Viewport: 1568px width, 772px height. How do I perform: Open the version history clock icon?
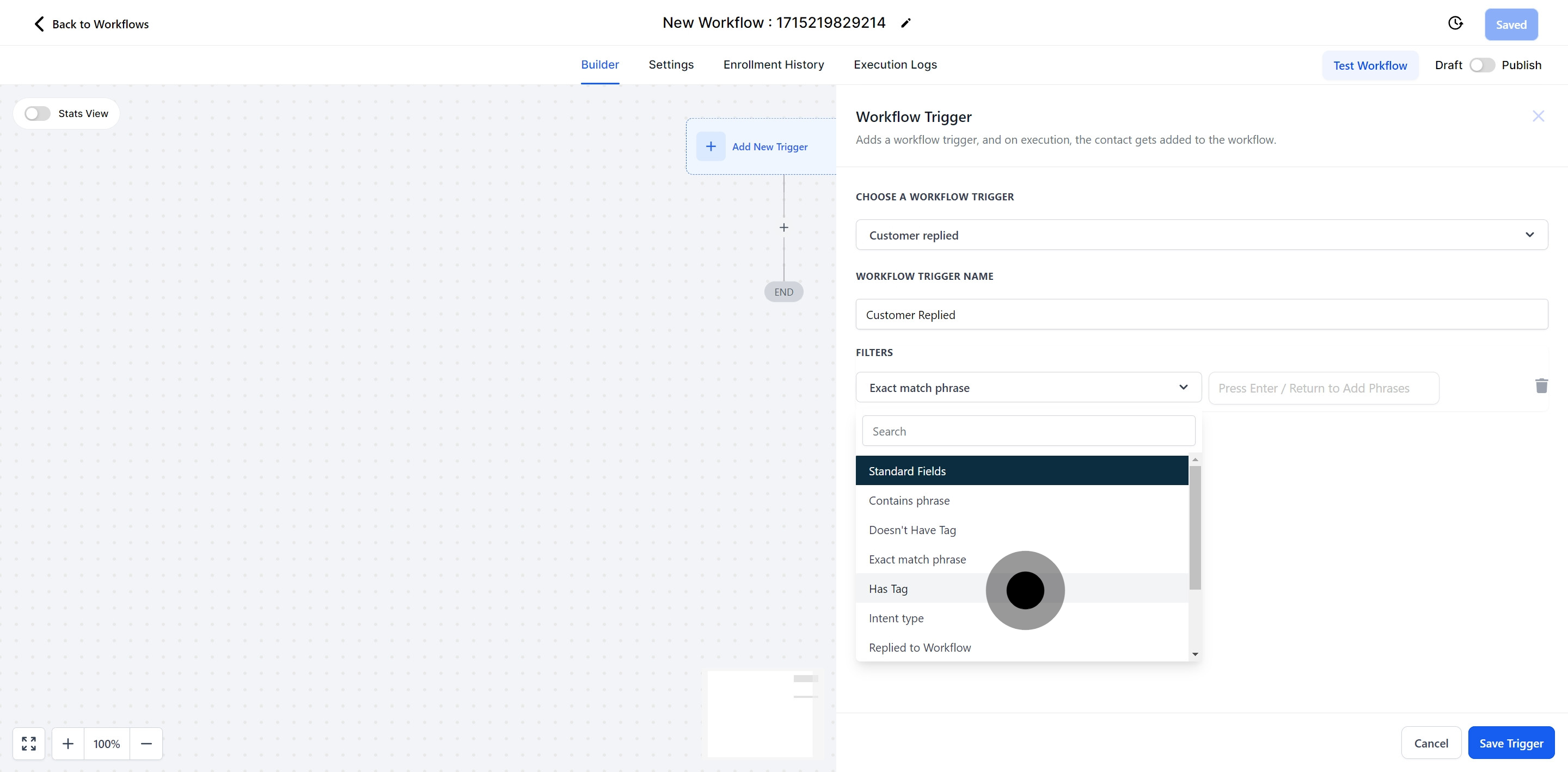pos(1455,23)
